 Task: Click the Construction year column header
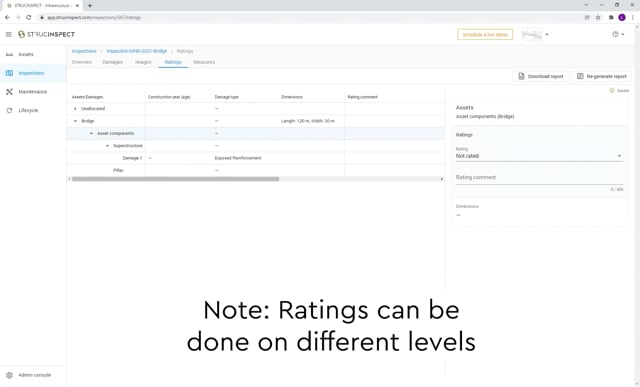tap(169, 97)
